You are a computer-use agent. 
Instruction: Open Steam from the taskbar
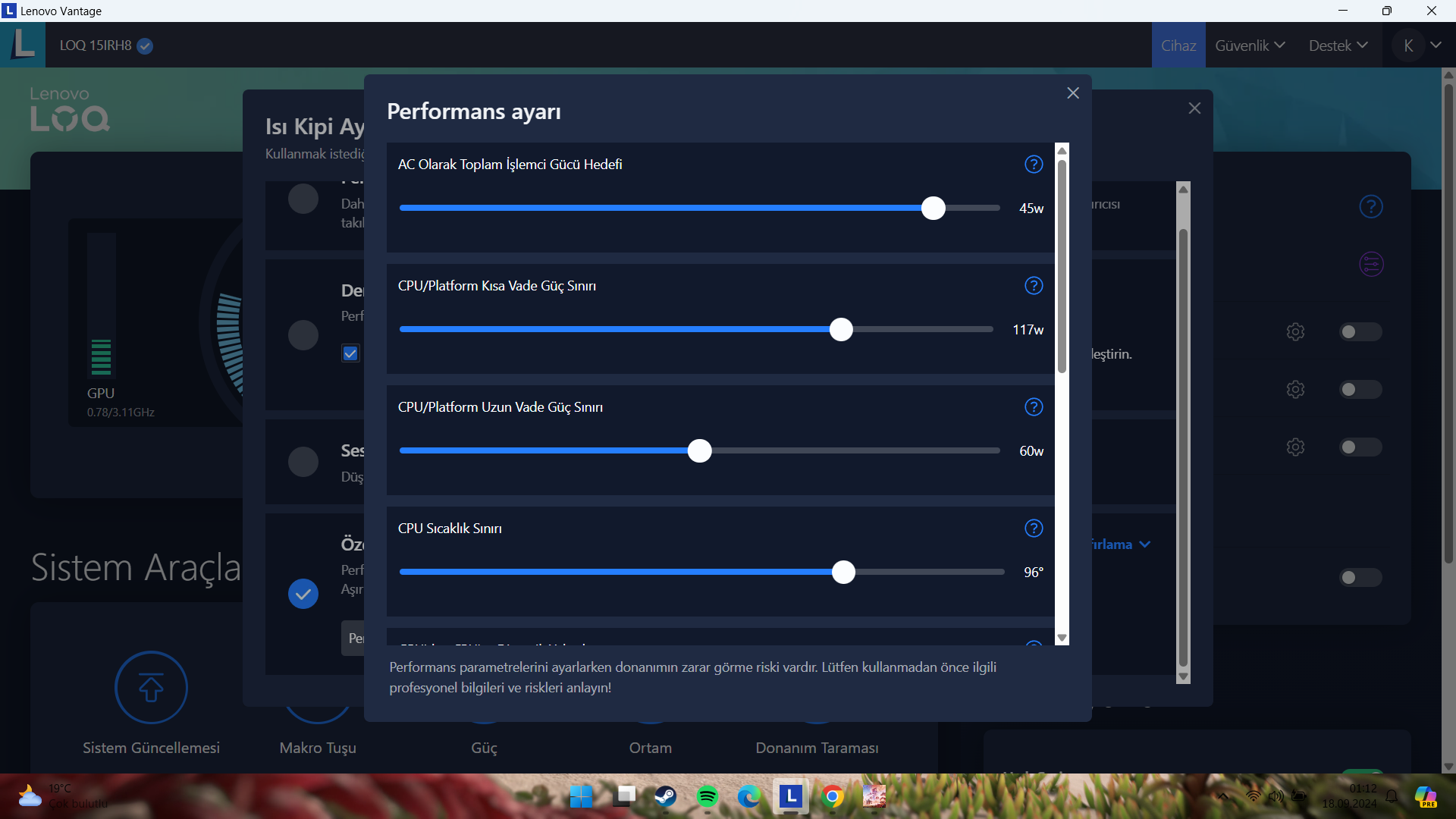pyautogui.click(x=666, y=796)
